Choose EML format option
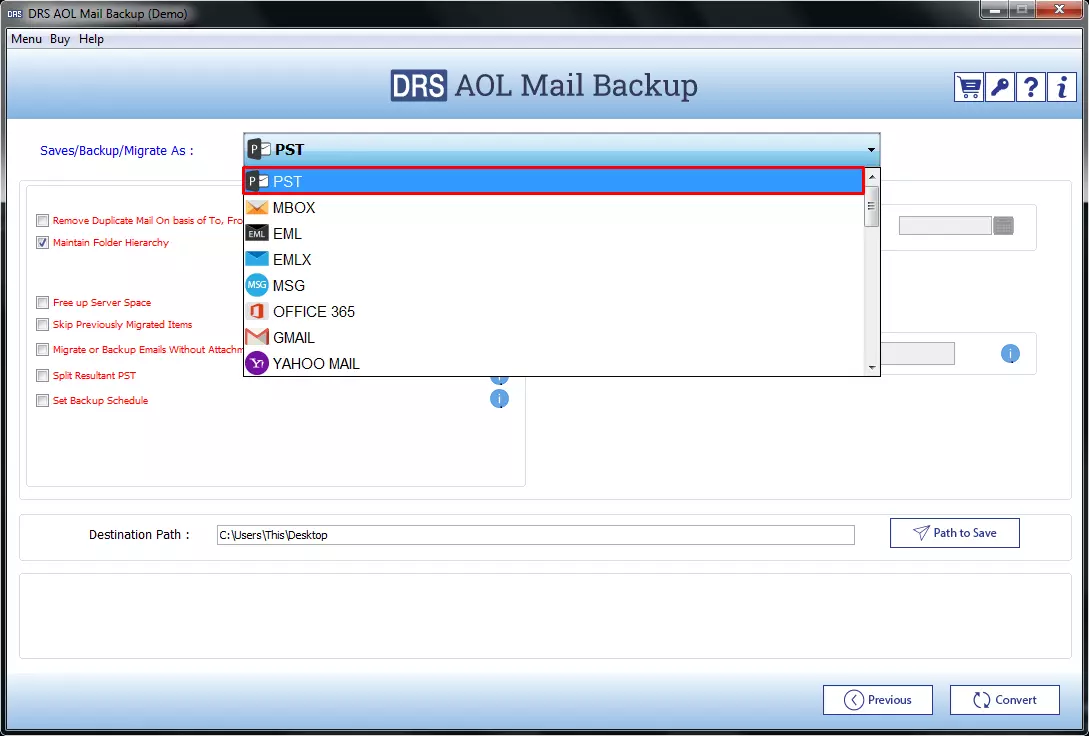 553,234
